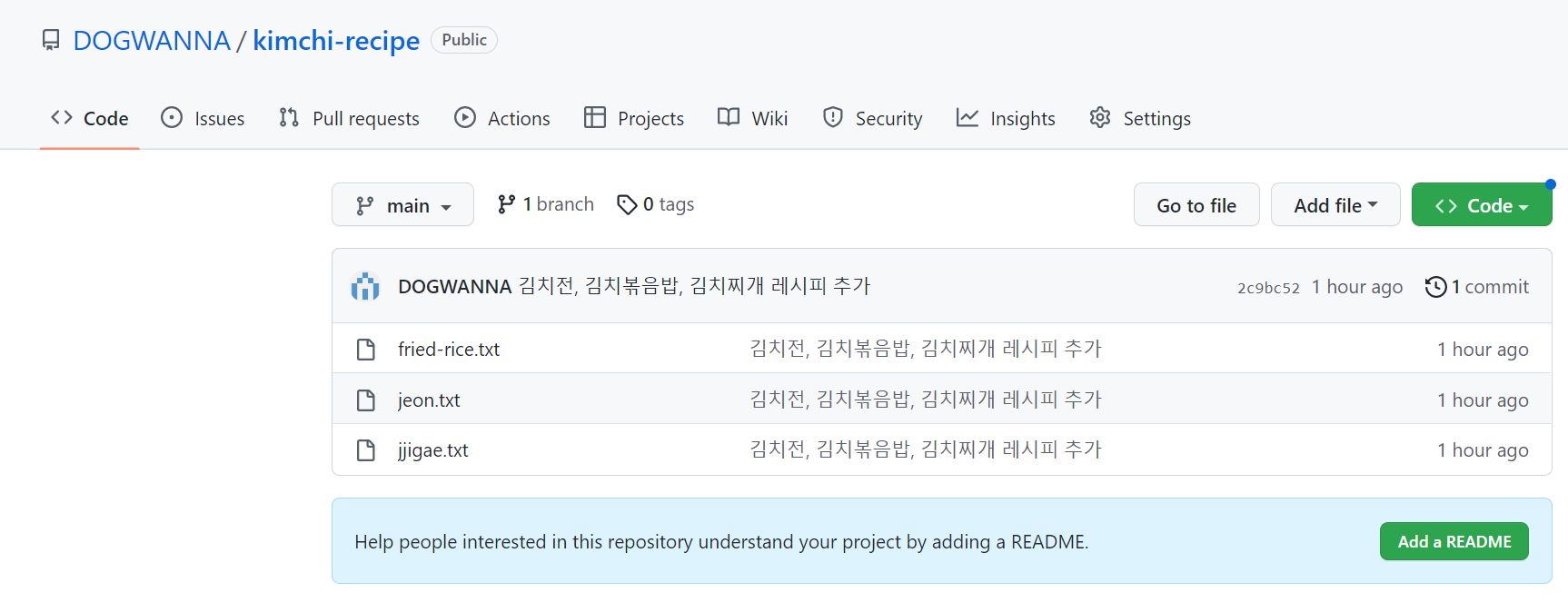The height and width of the screenshot is (612, 1568).
Task: Click the Projects table icon
Action: tap(595, 117)
